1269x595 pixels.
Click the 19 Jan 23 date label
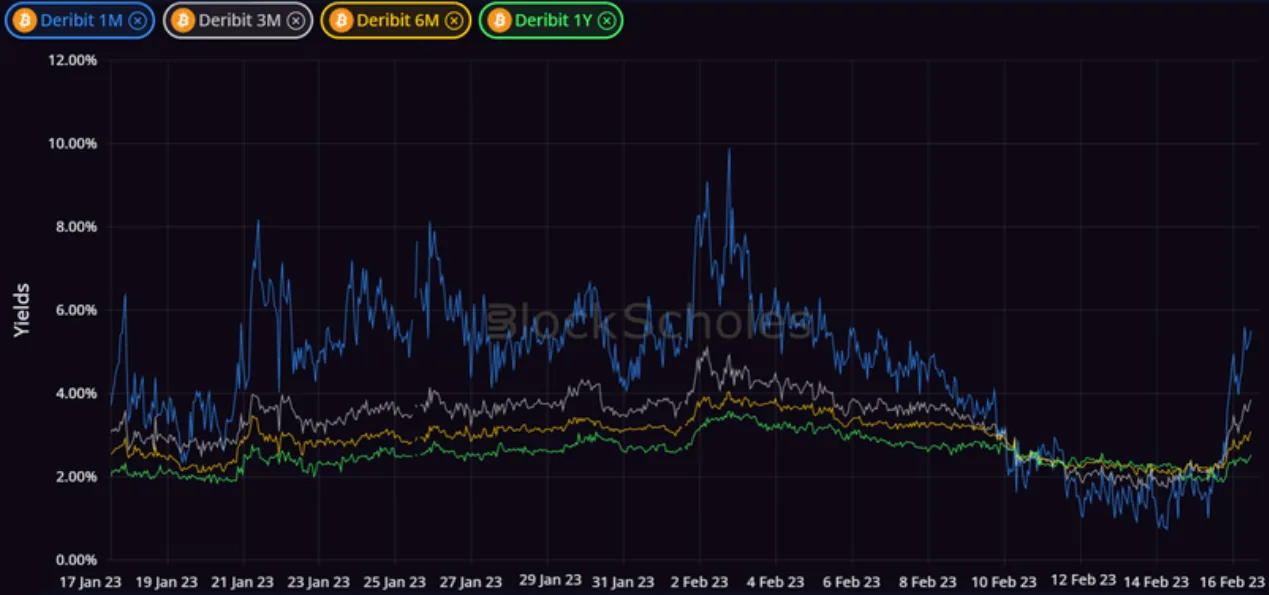(166, 581)
